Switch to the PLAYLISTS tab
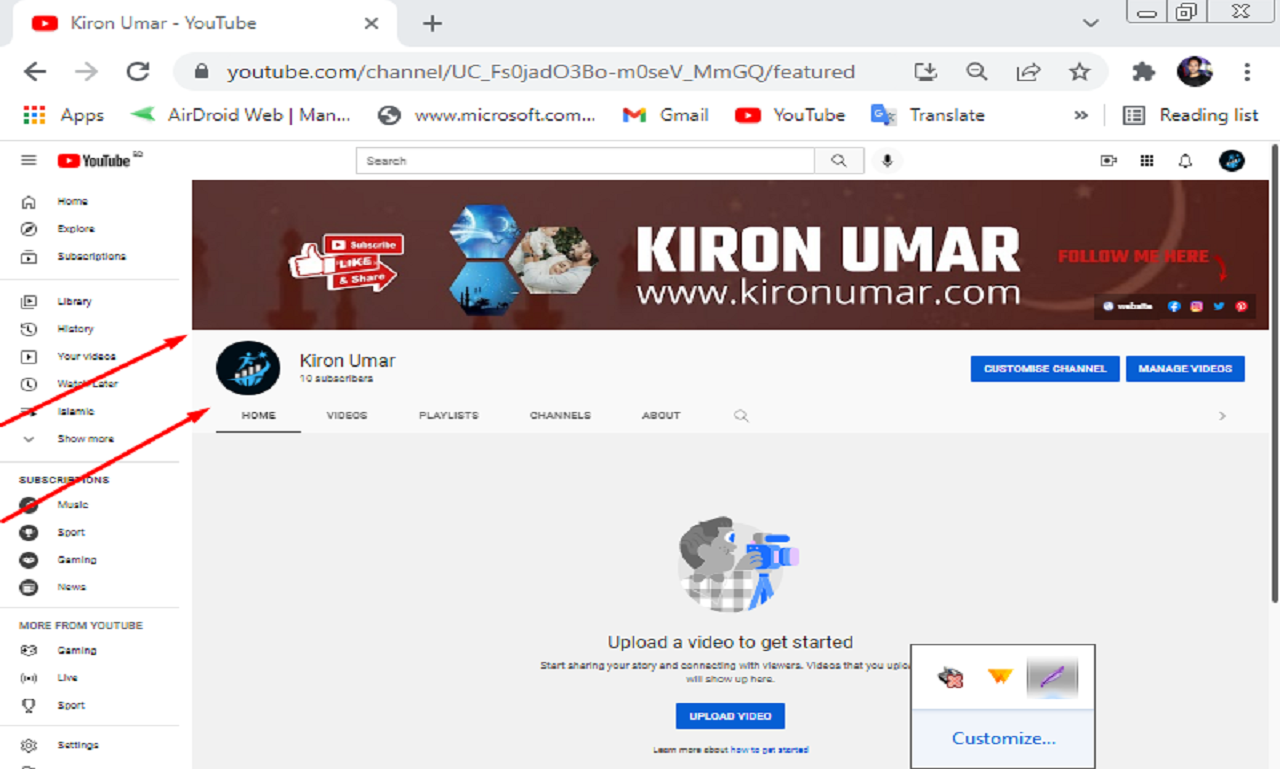The height and width of the screenshot is (769, 1280). click(x=448, y=415)
